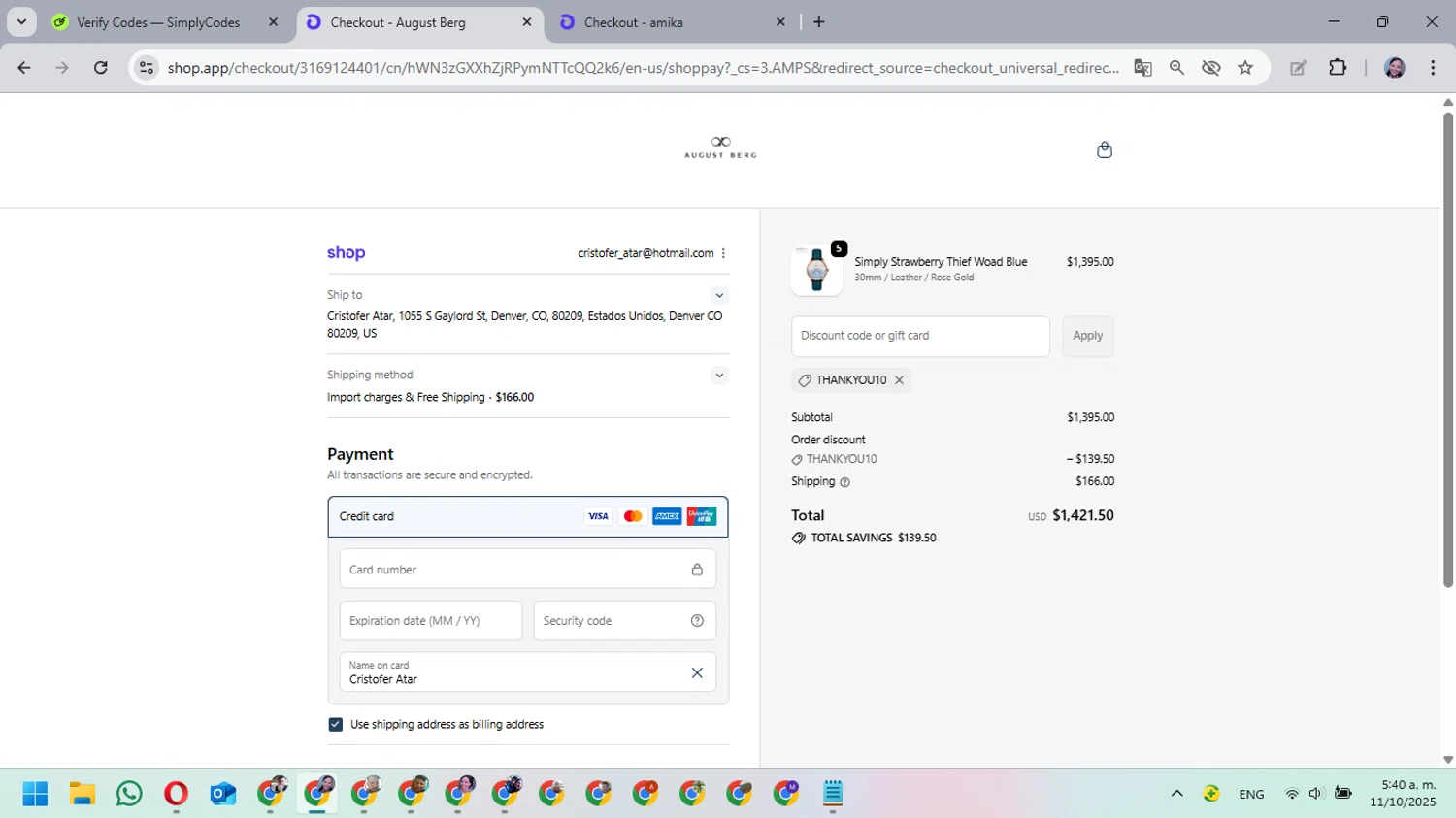Screen dimensions: 1456x818
Task: Show hidden system tray icons
Action: [x=1176, y=794]
